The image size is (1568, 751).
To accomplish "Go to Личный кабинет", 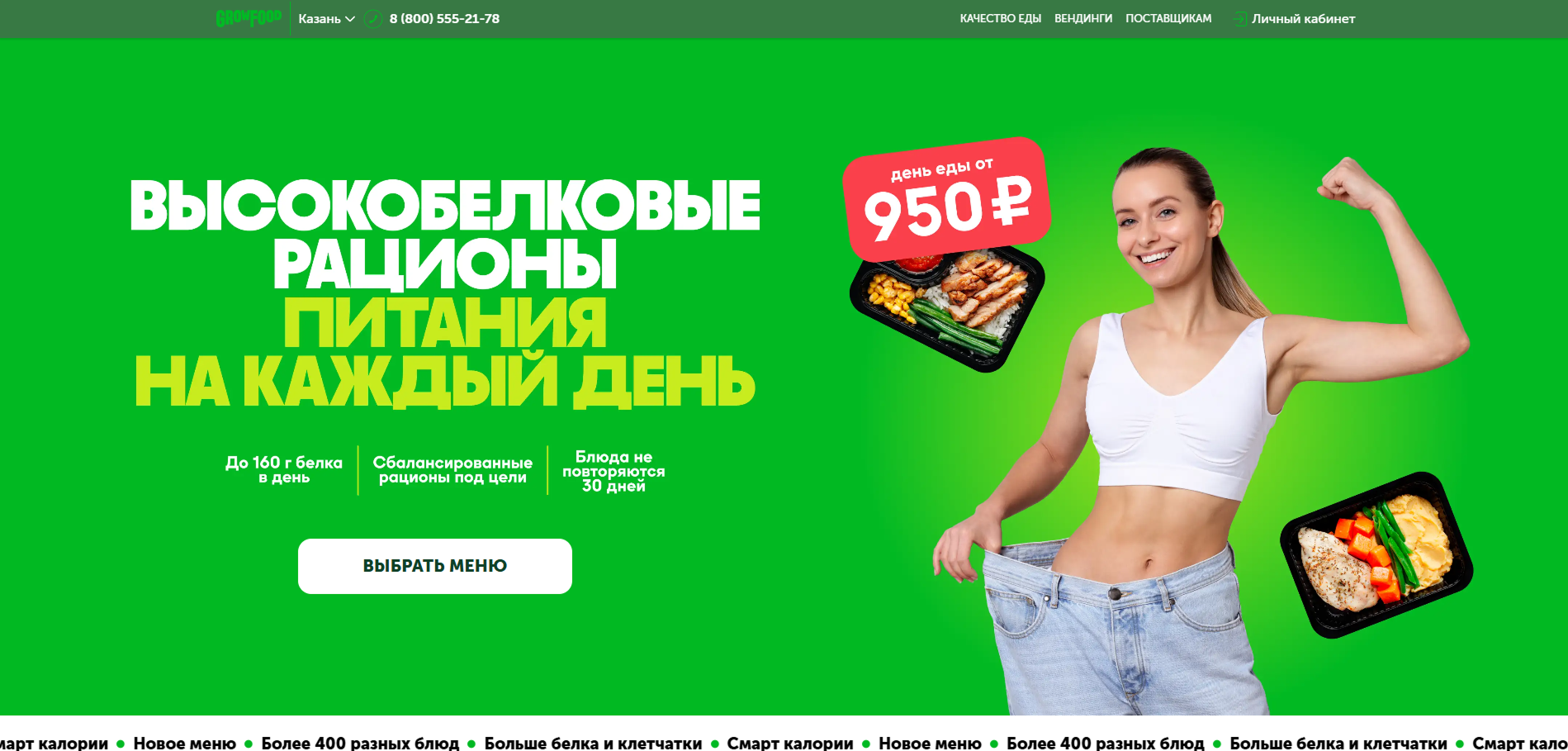I will click(x=1303, y=18).
